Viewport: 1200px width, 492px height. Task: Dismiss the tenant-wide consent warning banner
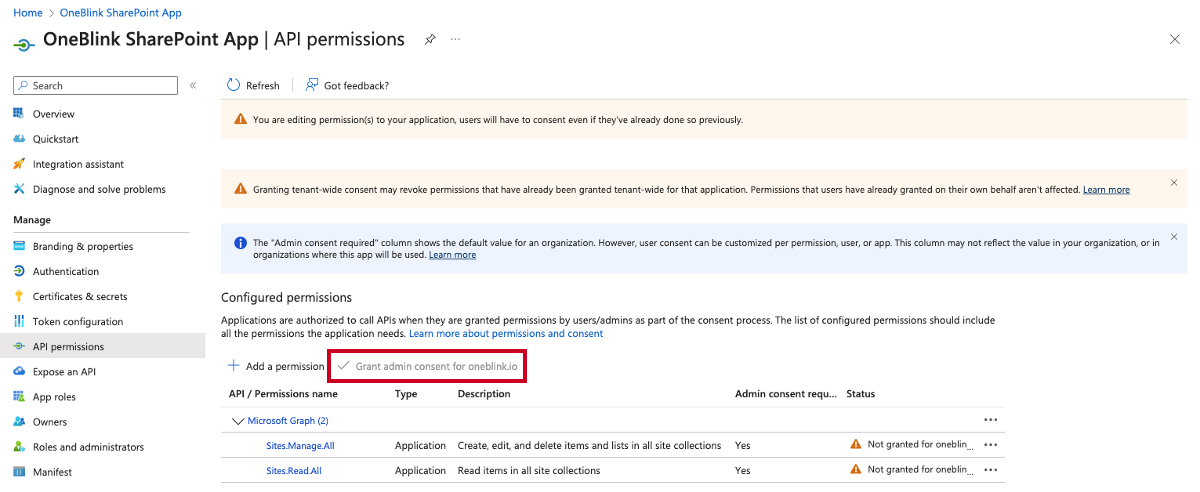[x=1174, y=183]
